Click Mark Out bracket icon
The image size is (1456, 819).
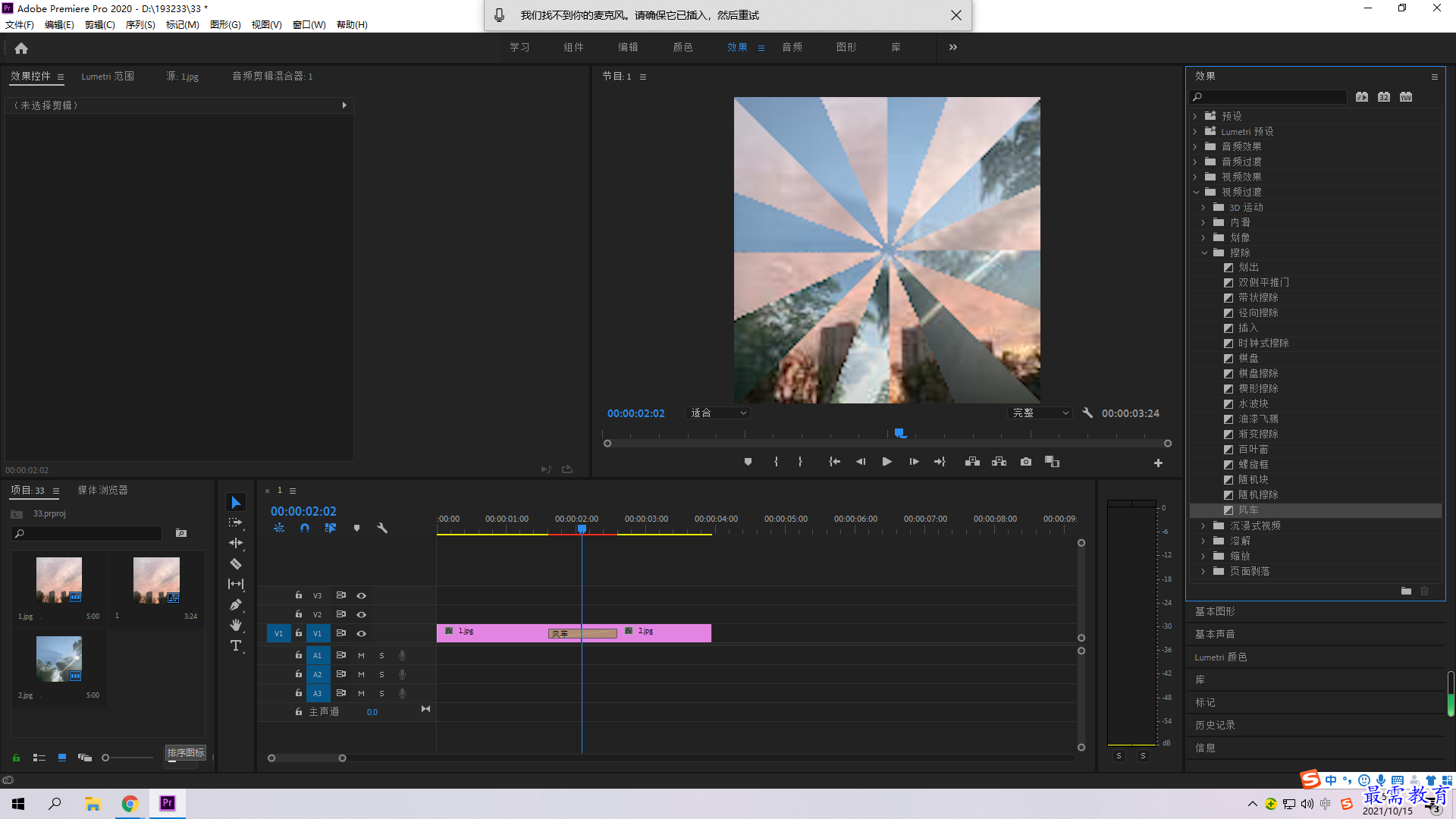click(x=800, y=462)
